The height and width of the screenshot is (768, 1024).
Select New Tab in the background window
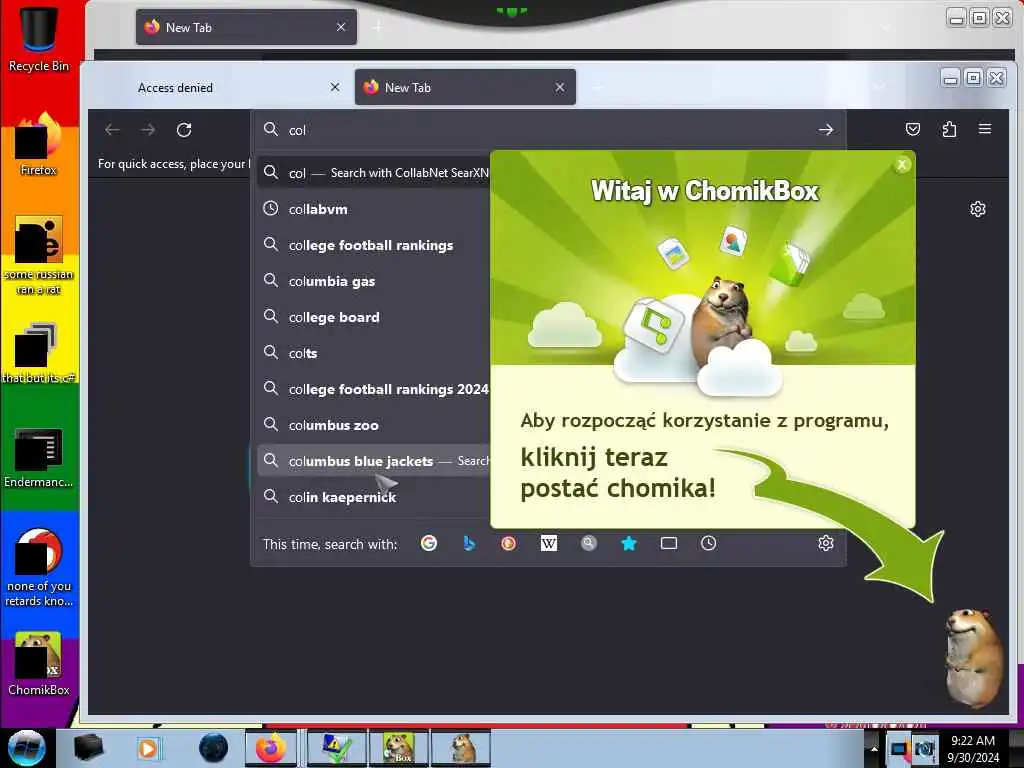tap(246, 27)
